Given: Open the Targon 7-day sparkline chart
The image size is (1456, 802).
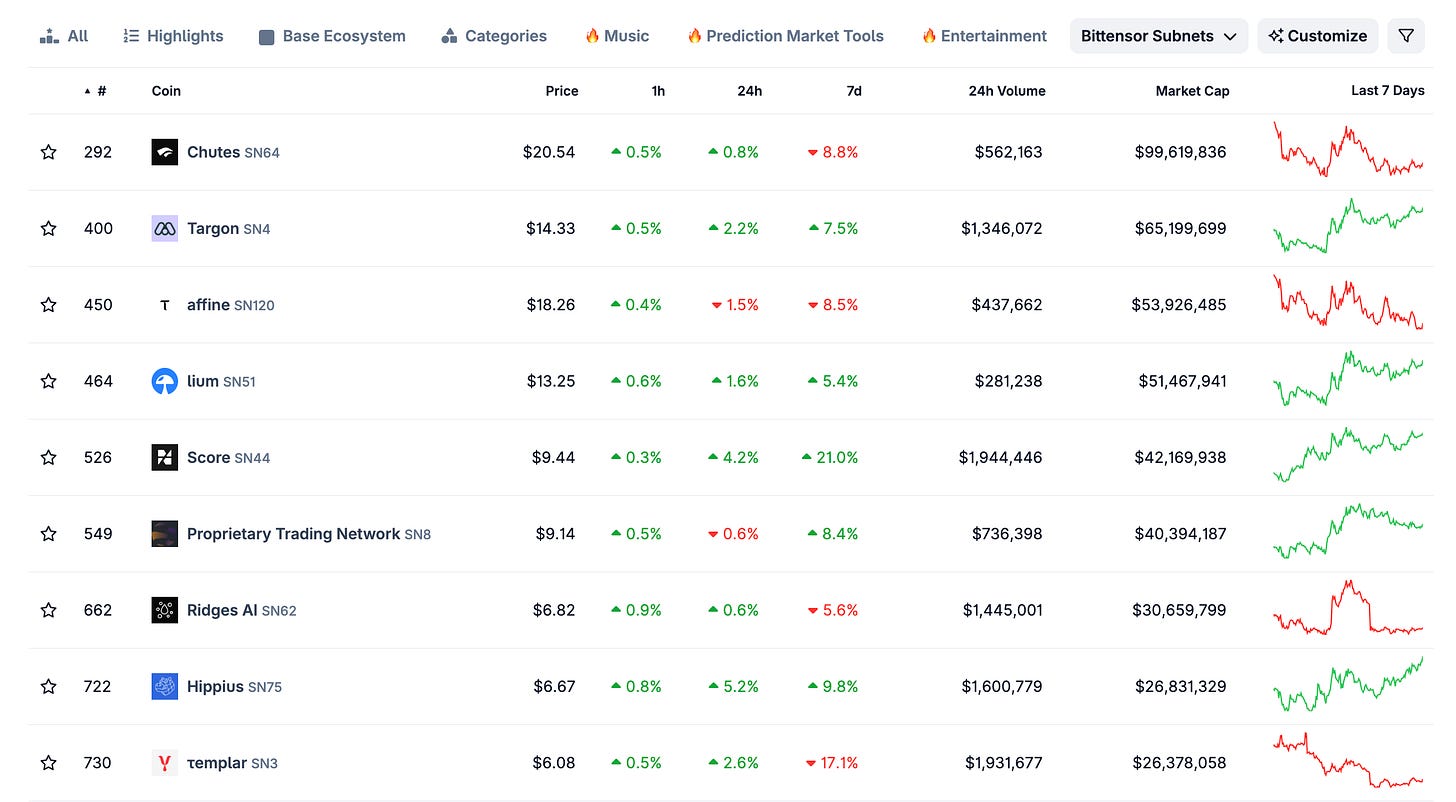Looking at the screenshot, I should (x=1348, y=226).
